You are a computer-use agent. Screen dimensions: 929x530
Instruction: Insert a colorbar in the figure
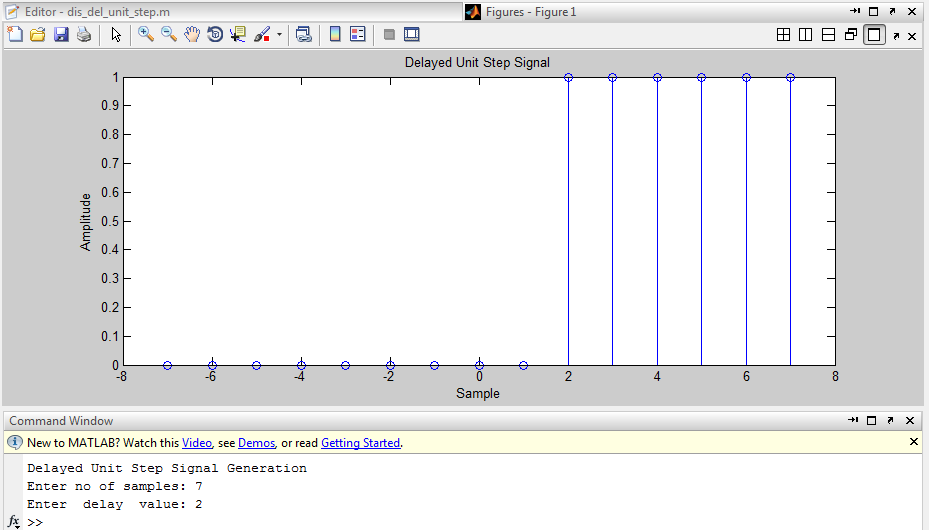coord(335,34)
